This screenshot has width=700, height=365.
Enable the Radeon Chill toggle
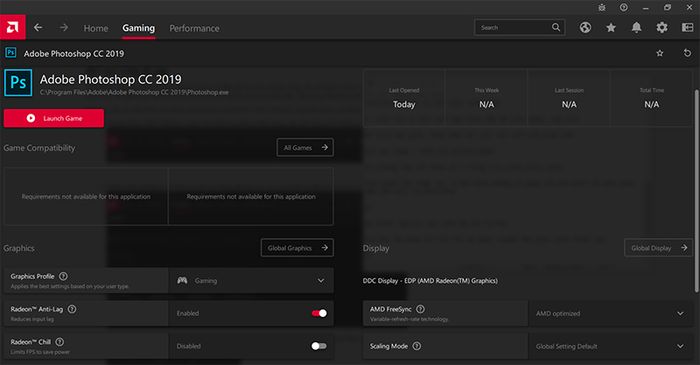pyautogui.click(x=319, y=346)
